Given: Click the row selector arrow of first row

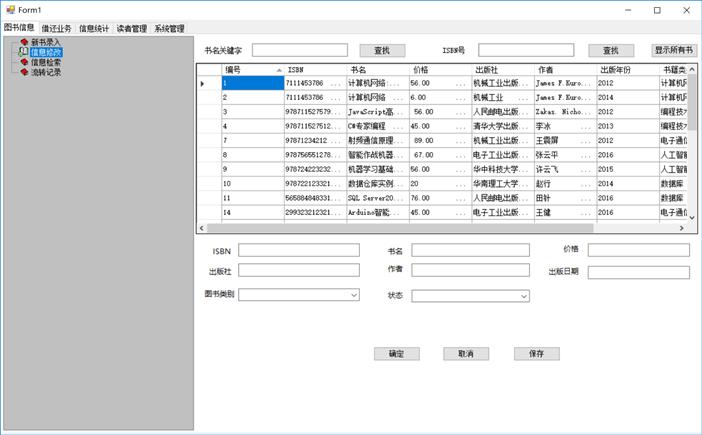Looking at the screenshot, I should [x=202, y=83].
